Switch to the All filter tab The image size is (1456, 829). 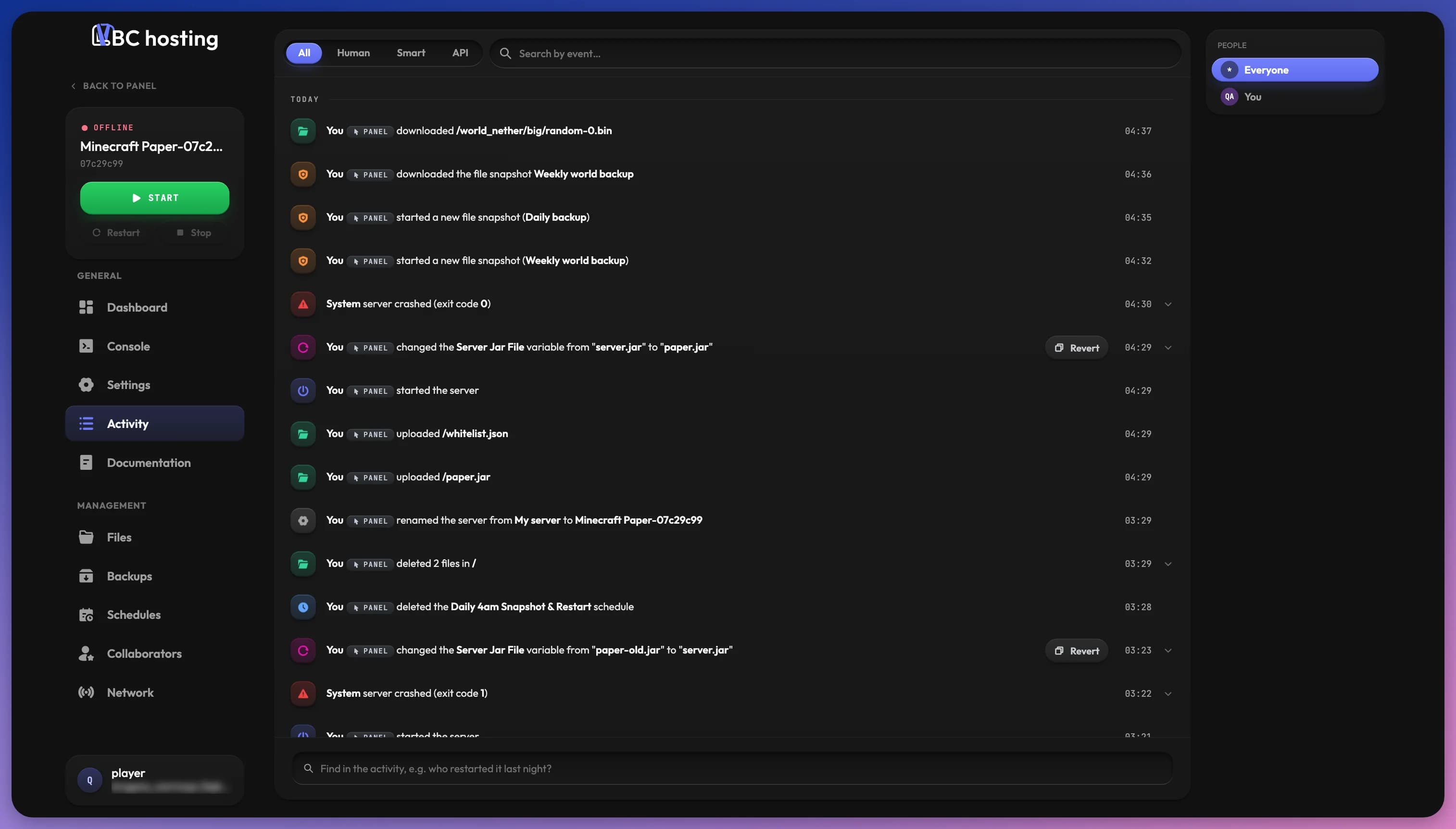(304, 53)
